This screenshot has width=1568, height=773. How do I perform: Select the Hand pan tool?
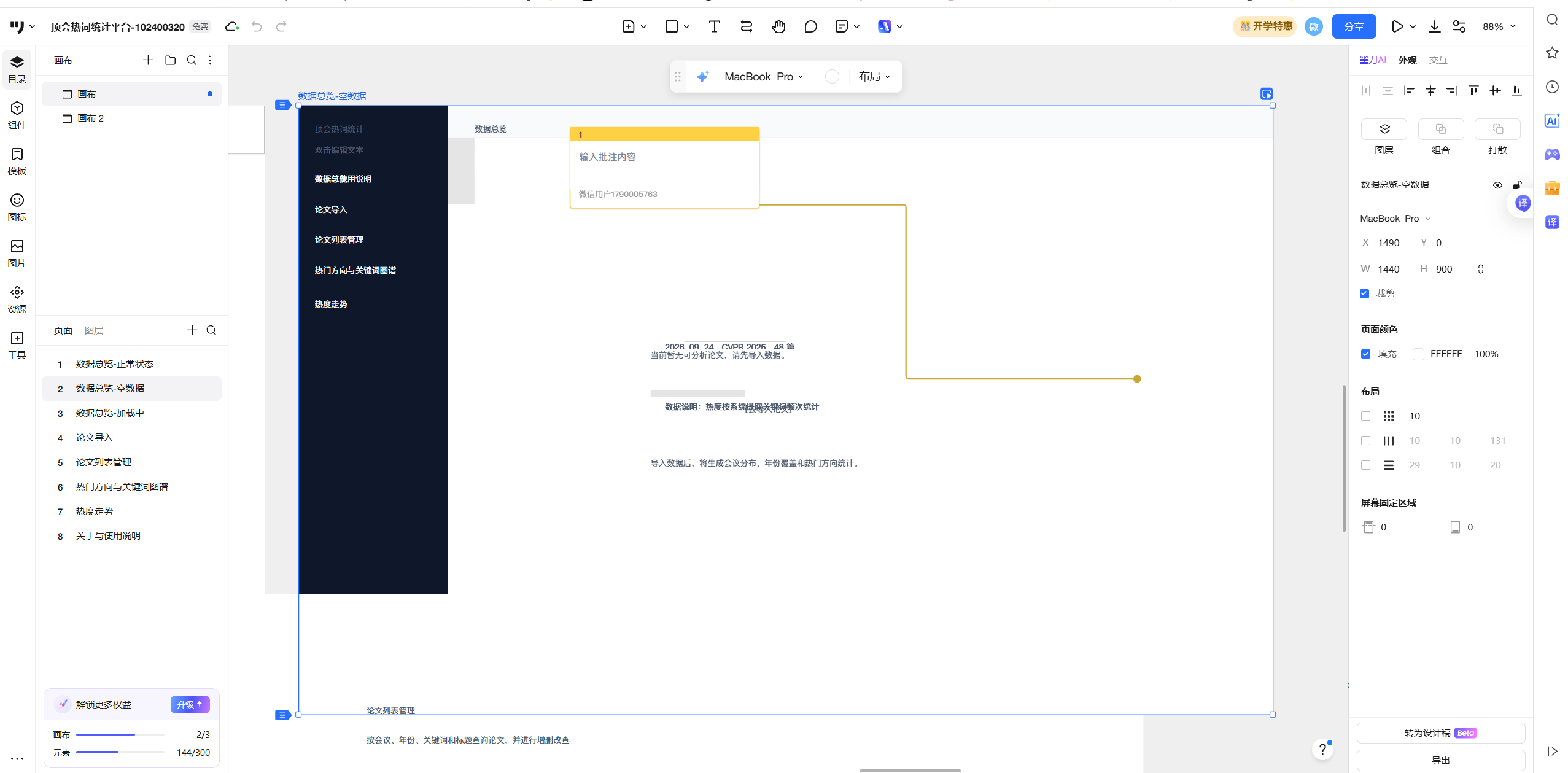(x=778, y=26)
